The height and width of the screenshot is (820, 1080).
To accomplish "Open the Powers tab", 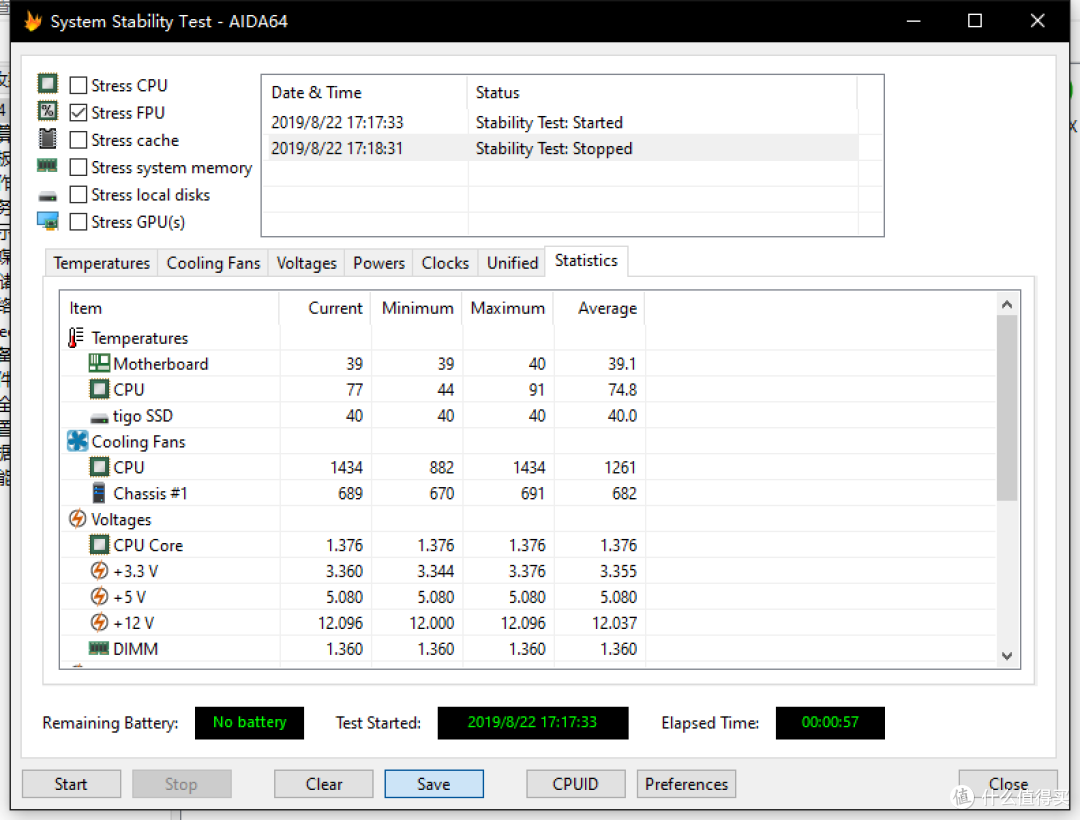I will [379, 263].
